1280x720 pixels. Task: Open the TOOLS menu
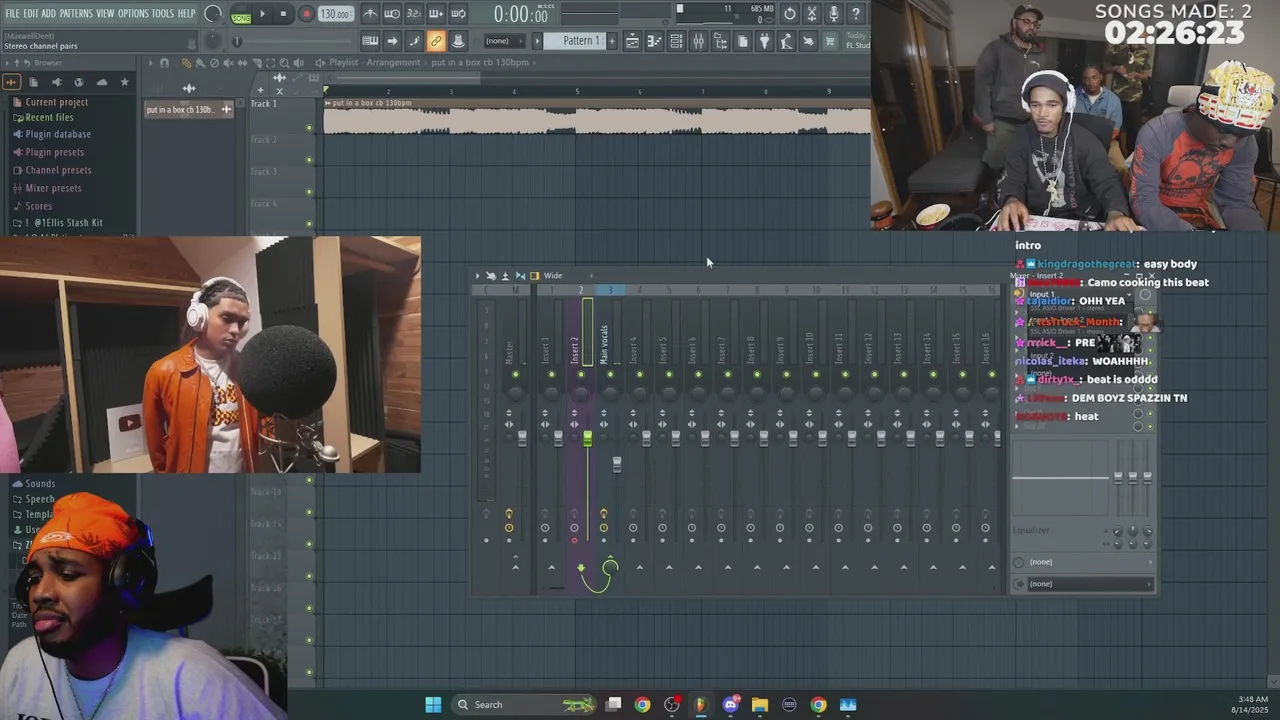click(163, 13)
